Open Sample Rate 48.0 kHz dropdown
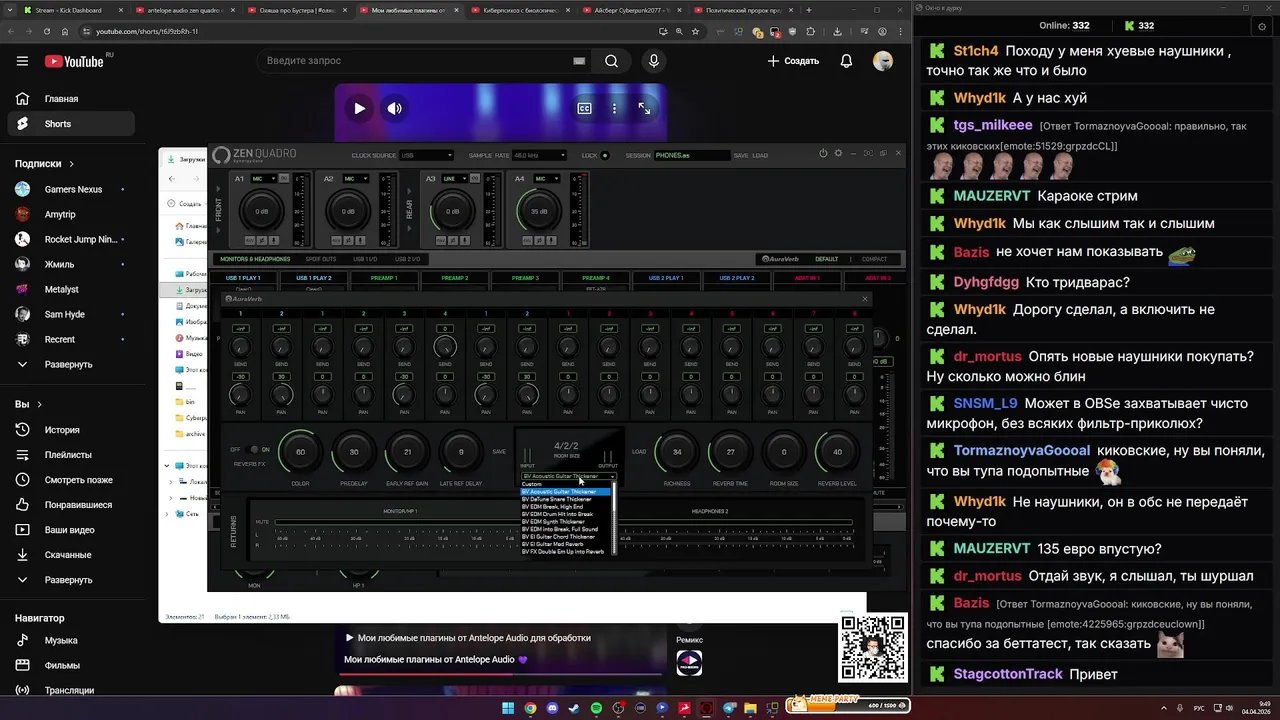 [x=539, y=155]
